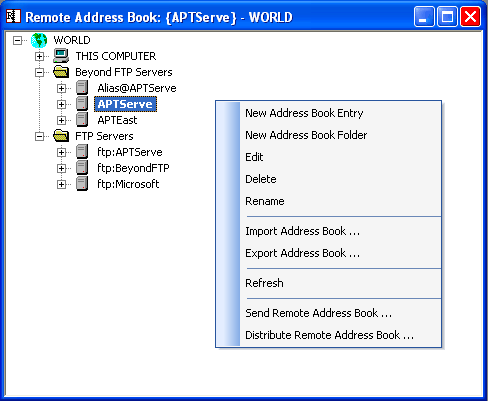Collapse the Beyond FTP Servers folder
Image resolution: width=488 pixels, height=401 pixels.
point(39,73)
